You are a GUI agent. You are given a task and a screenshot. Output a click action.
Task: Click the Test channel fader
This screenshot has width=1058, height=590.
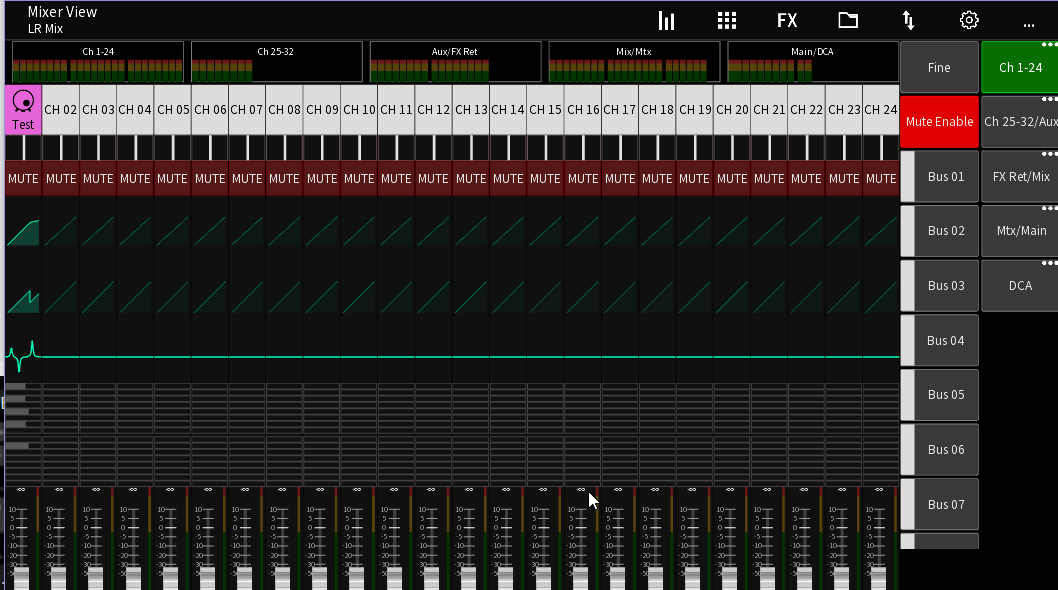[x=22, y=578]
